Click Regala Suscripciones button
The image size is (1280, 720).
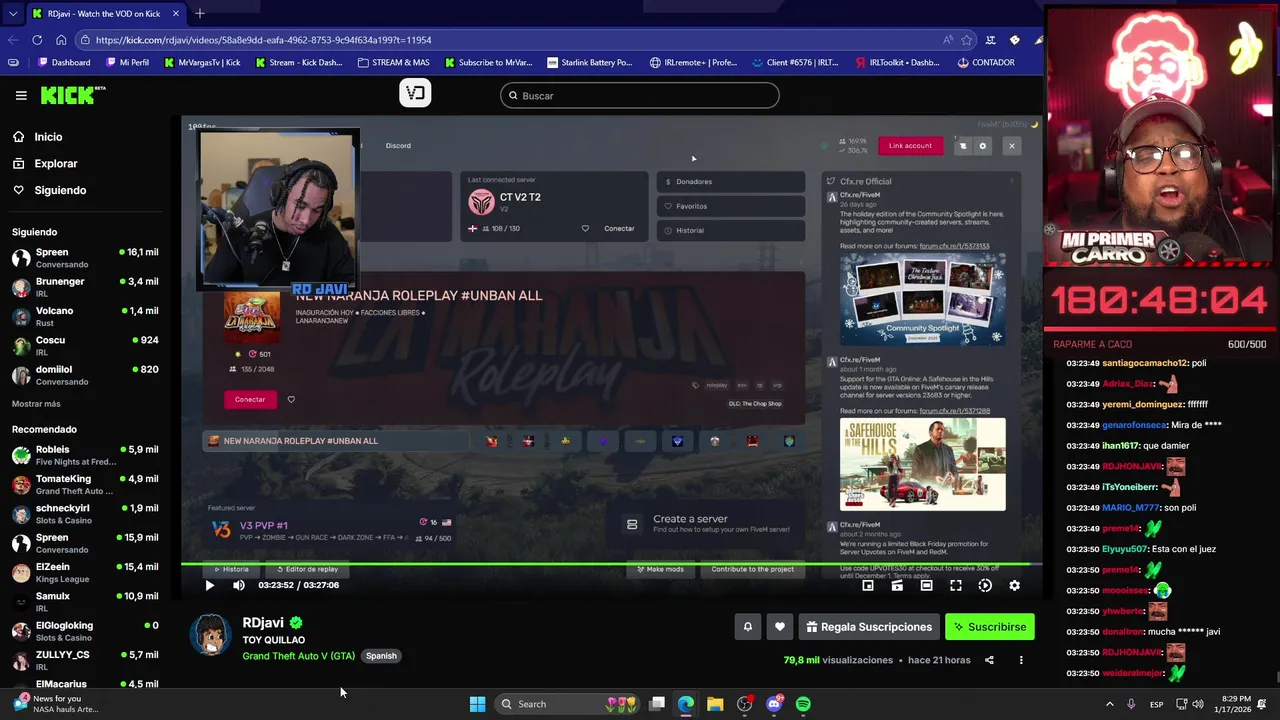pos(869,627)
